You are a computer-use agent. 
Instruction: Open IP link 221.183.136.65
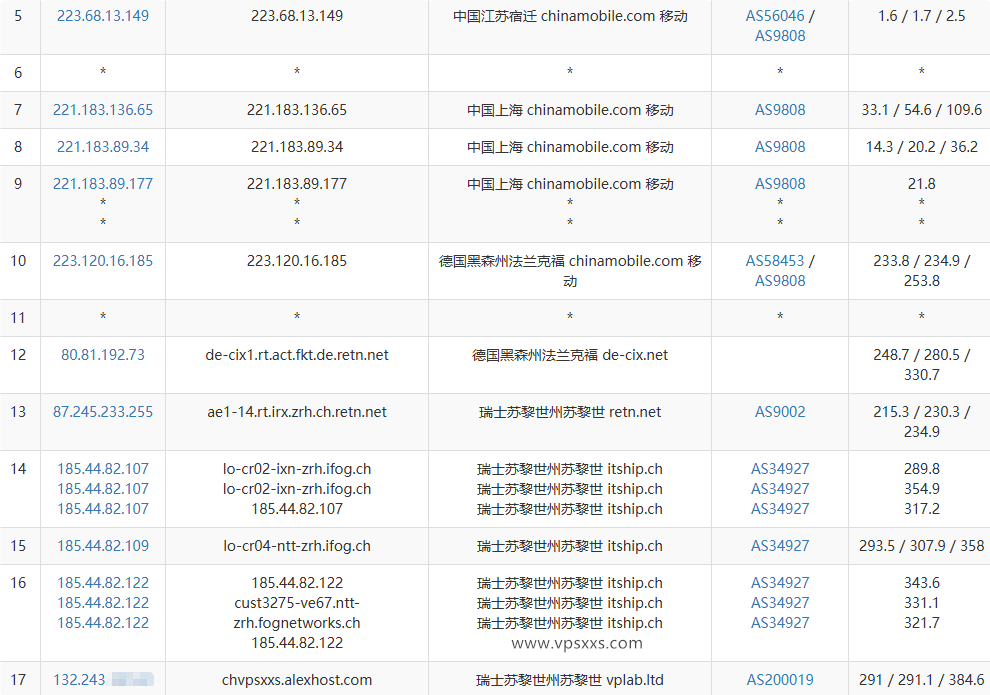[x=103, y=110]
